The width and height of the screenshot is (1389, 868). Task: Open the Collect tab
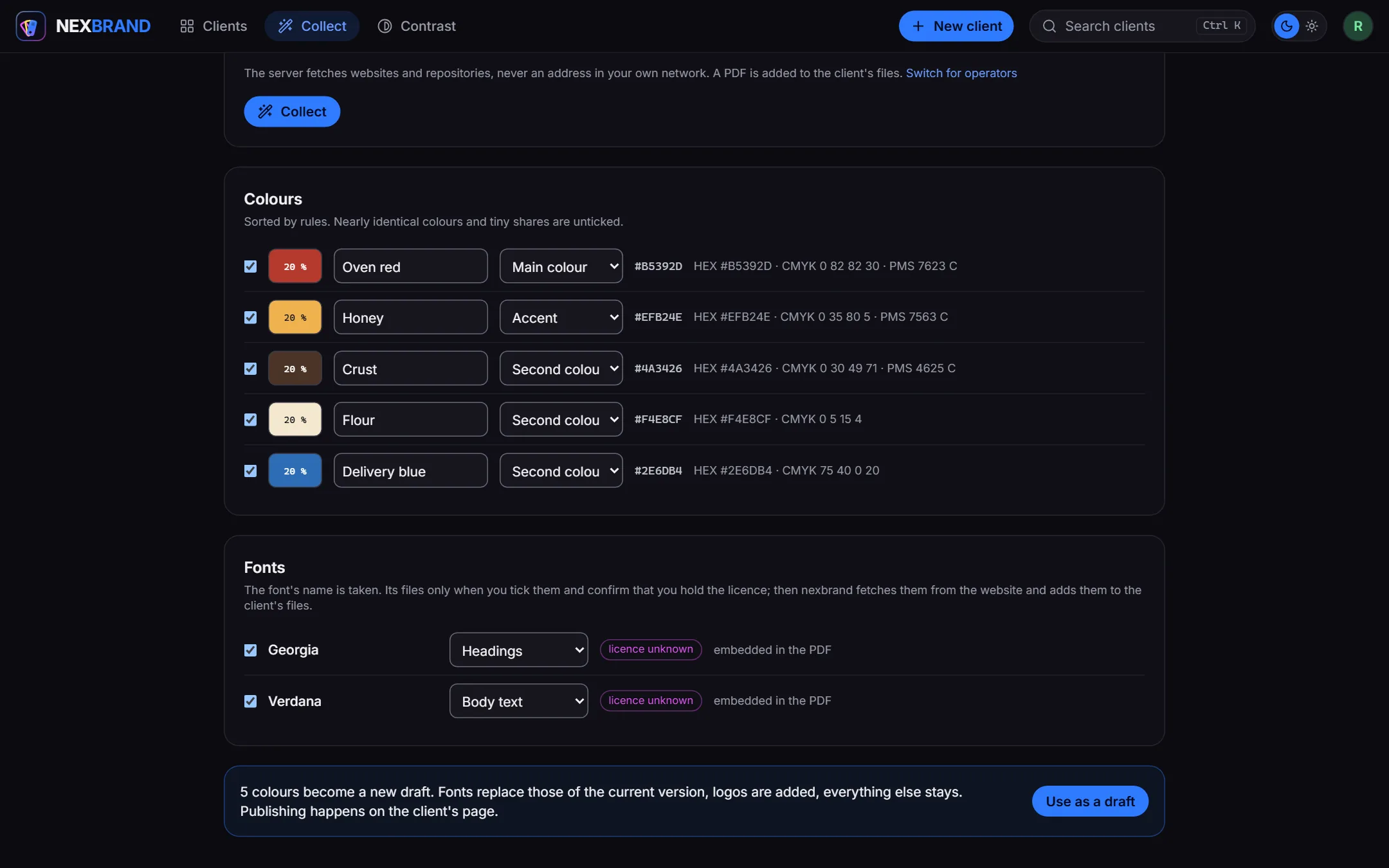tap(312, 26)
